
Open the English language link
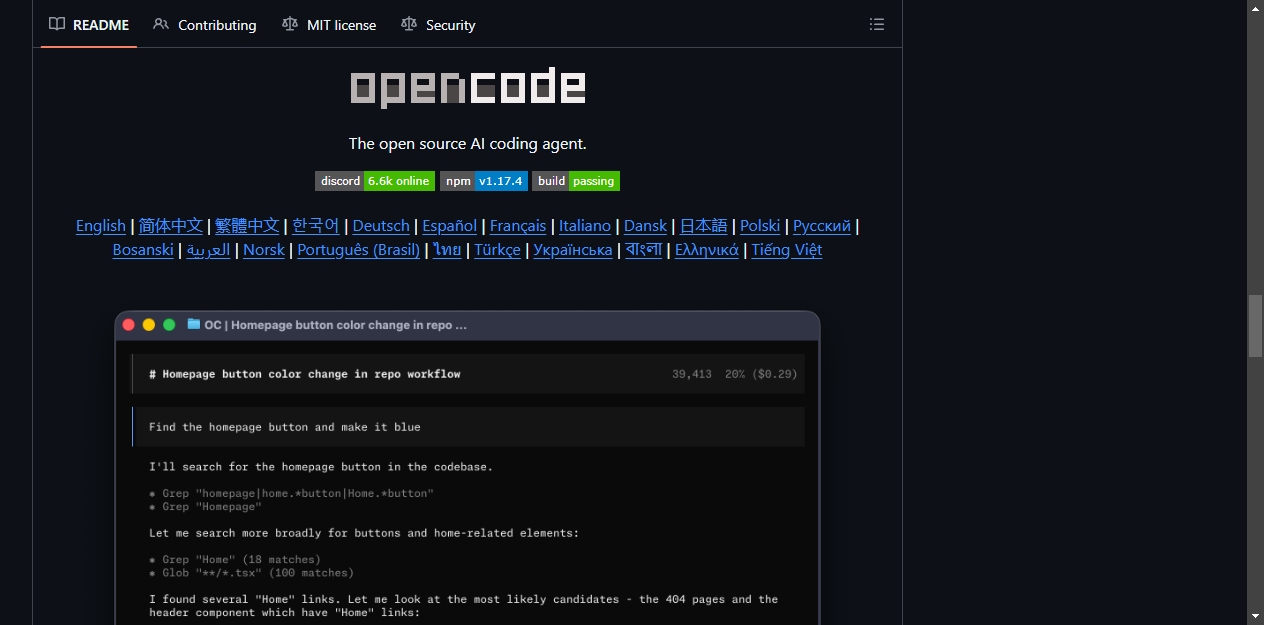[x=101, y=226]
